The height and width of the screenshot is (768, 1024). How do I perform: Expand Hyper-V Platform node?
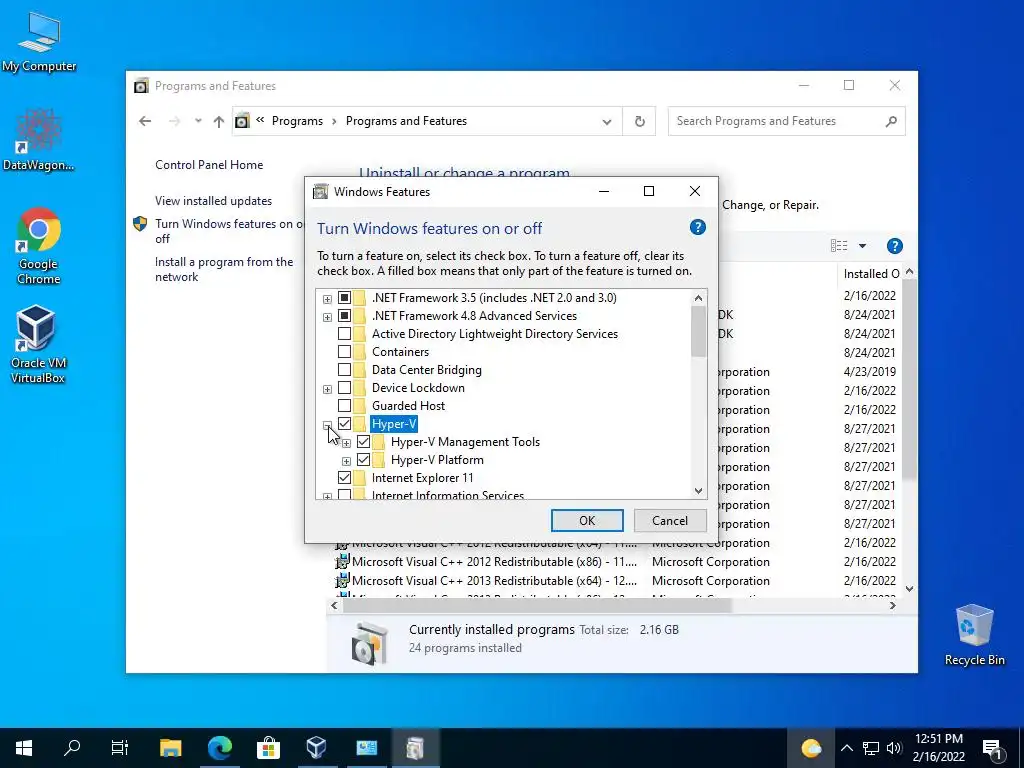(346, 461)
